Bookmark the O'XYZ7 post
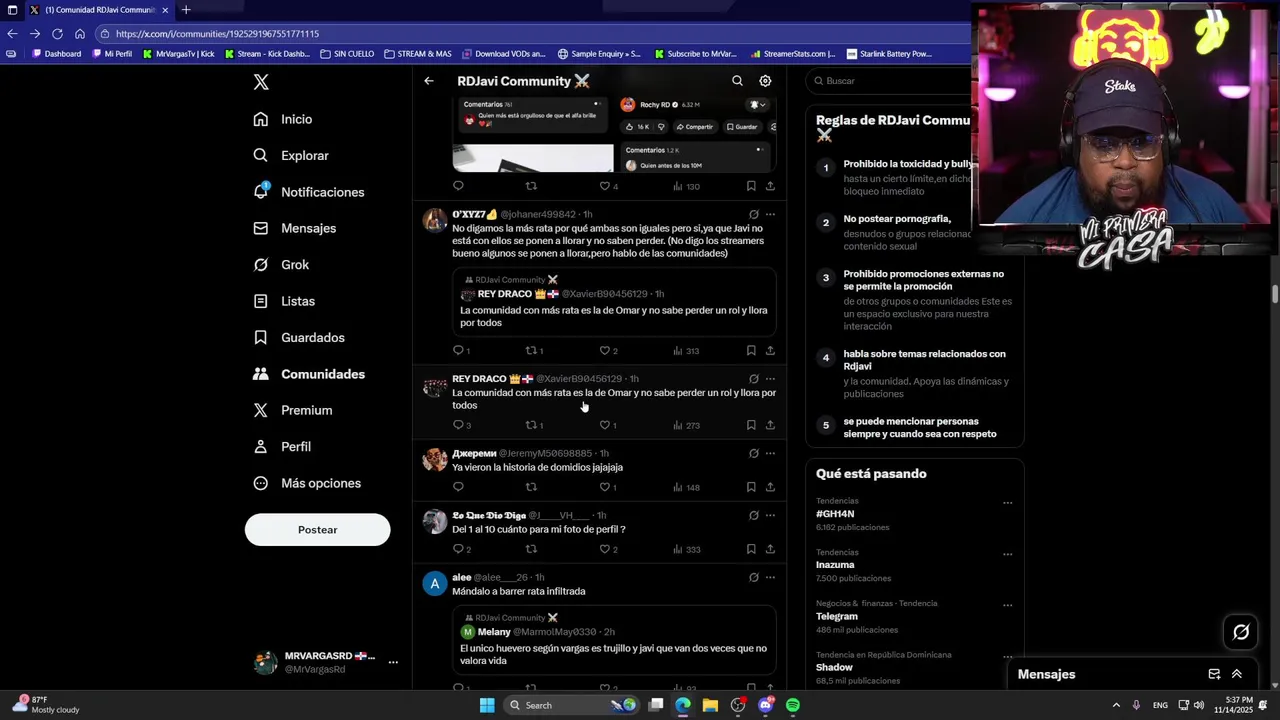 [x=751, y=351]
